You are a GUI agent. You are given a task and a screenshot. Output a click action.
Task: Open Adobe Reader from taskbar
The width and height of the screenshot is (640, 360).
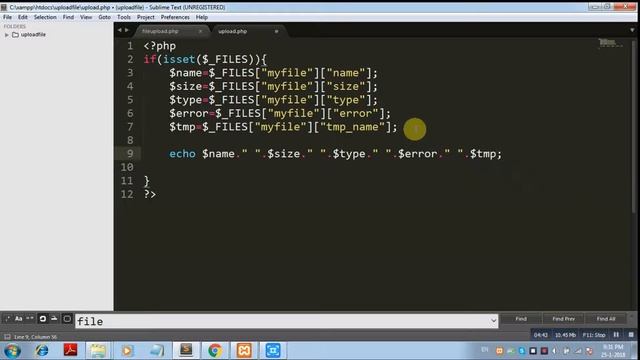(x=70, y=351)
